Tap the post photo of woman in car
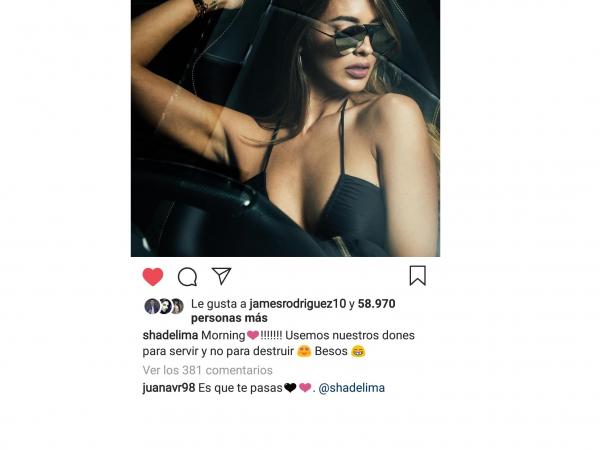The width and height of the screenshot is (600, 450). 285,128
